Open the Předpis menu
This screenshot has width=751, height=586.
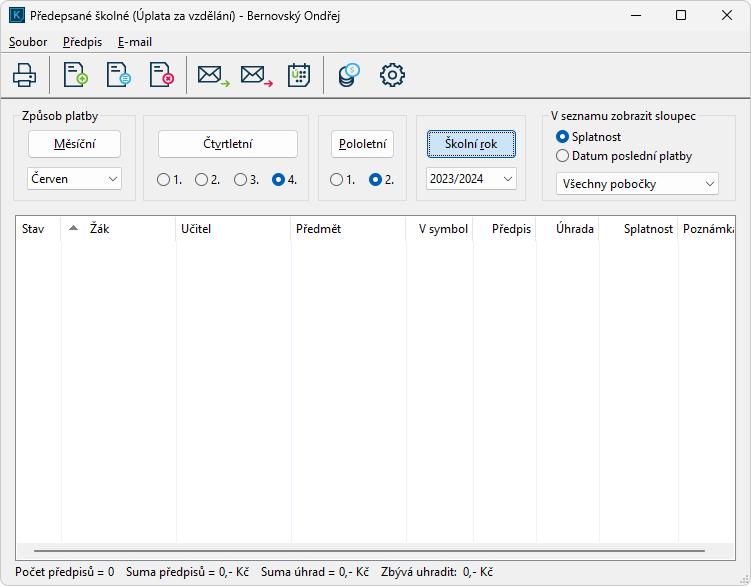(82, 42)
